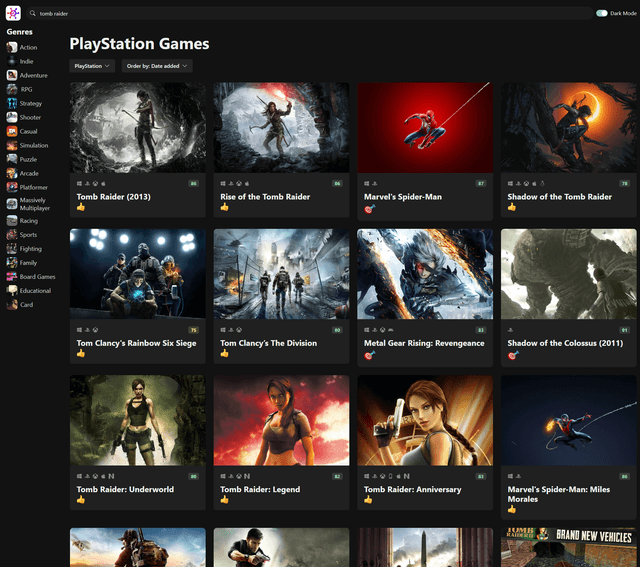Select the Shooter genre icon
640x567 pixels.
pyautogui.click(x=12, y=117)
